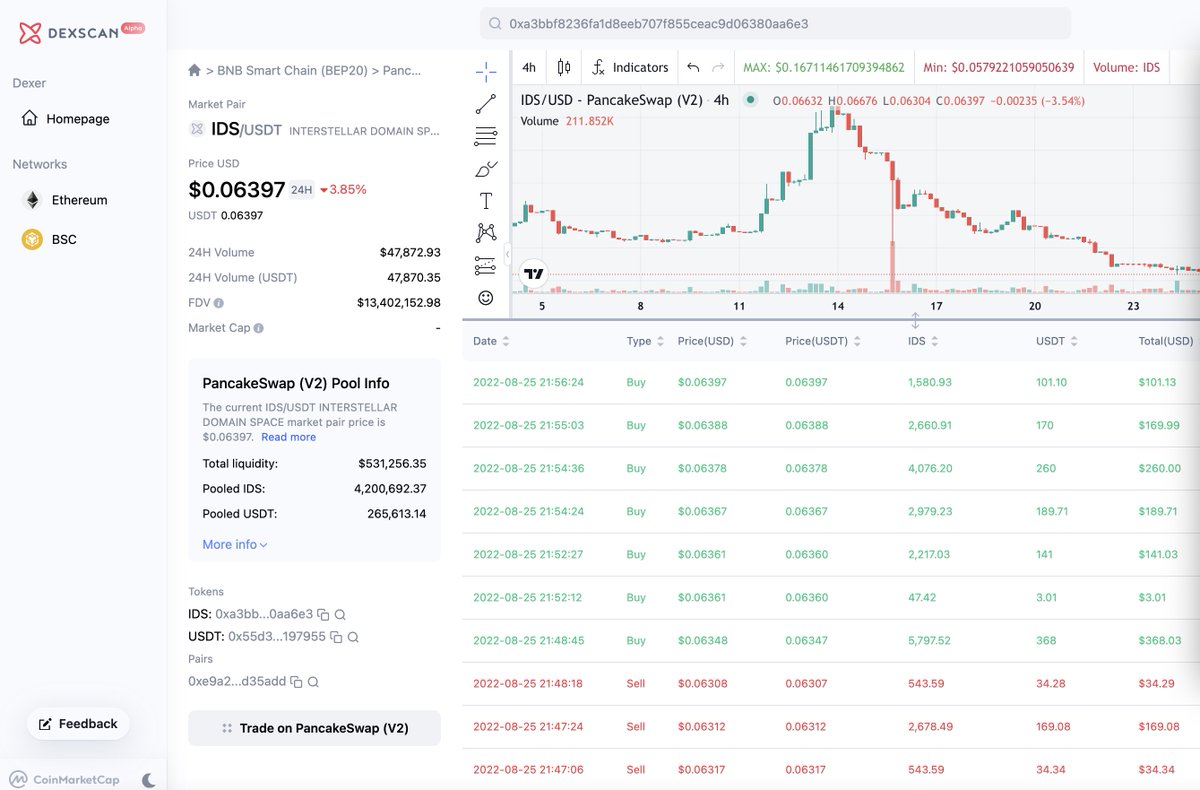
Task: Expand More info in pool section
Action: pos(235,545)
